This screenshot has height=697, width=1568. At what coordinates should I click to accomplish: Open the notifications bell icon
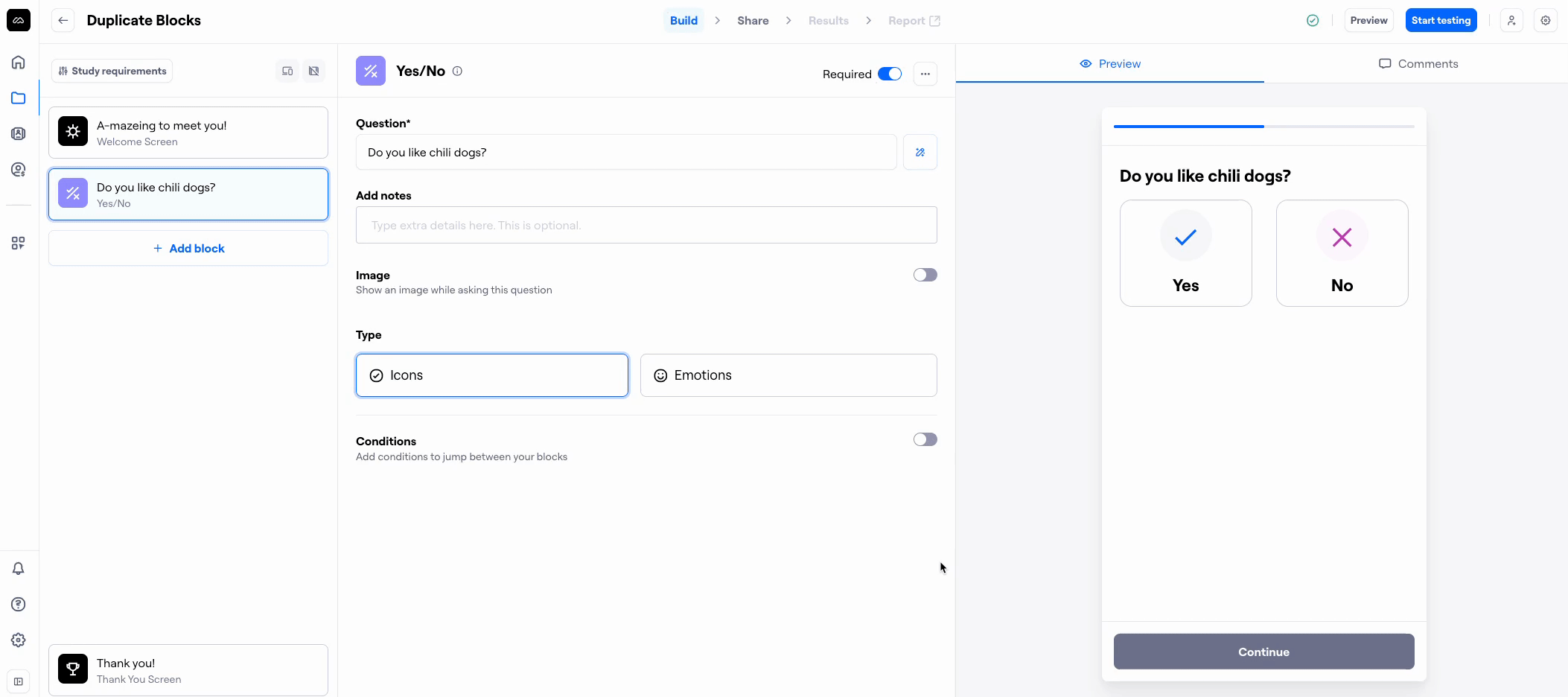tap(19, 569)
